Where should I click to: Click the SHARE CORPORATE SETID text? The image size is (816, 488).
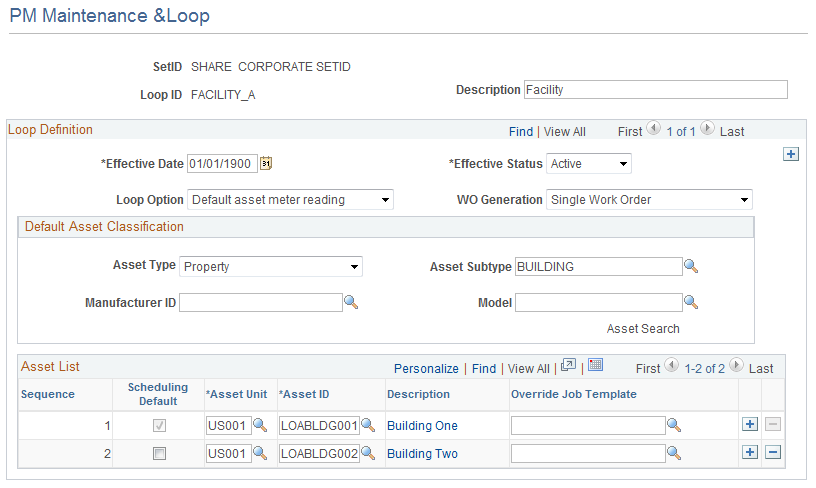click(x=271, y=67)
